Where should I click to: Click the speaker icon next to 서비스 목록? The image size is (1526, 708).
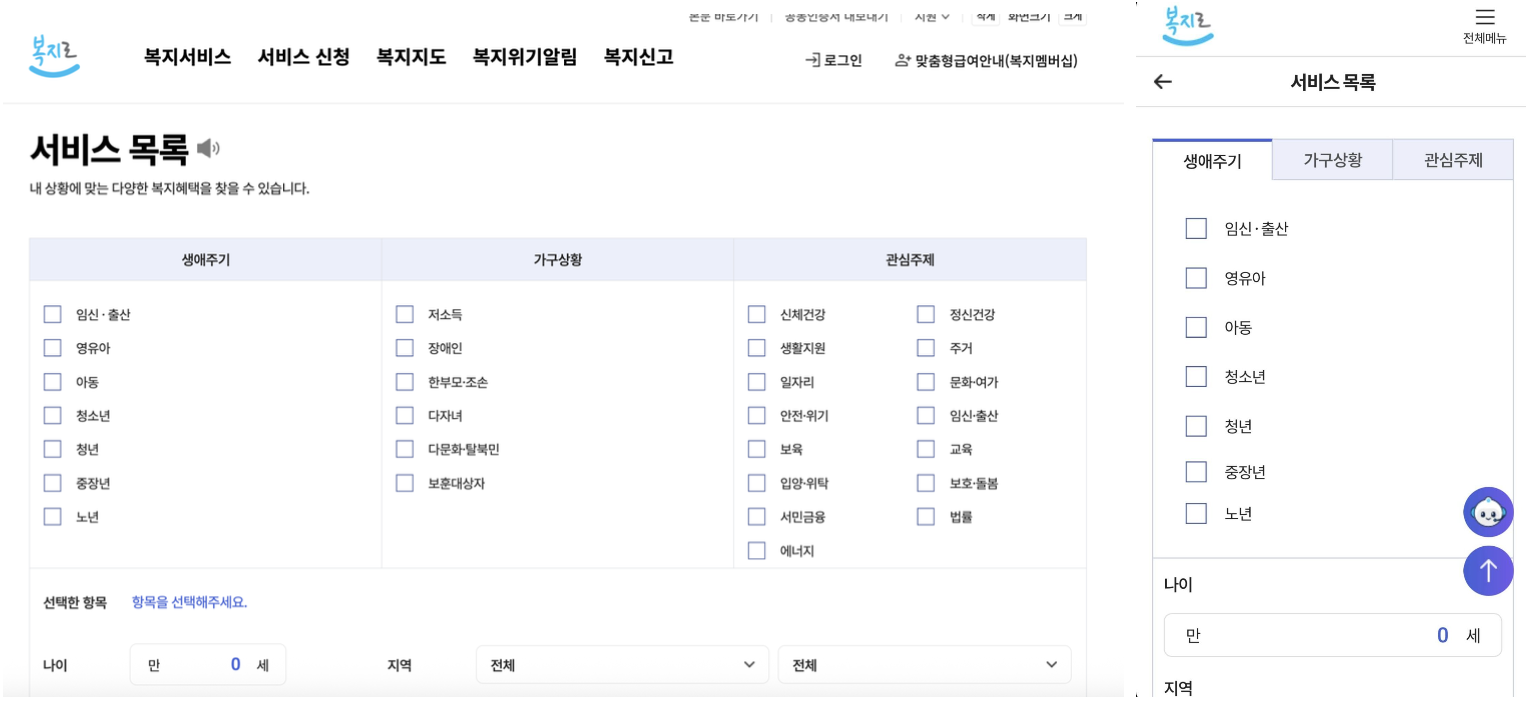tap(207, 149)
